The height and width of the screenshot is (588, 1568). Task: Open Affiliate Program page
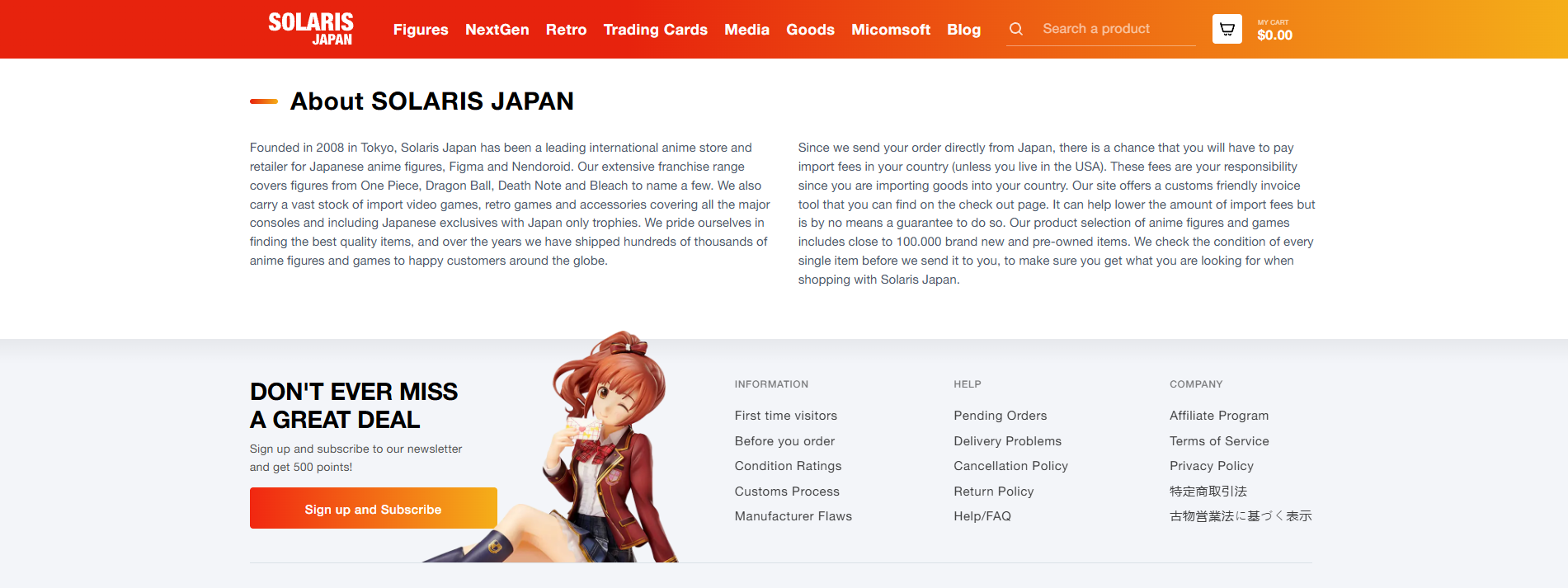[1219, 416]
